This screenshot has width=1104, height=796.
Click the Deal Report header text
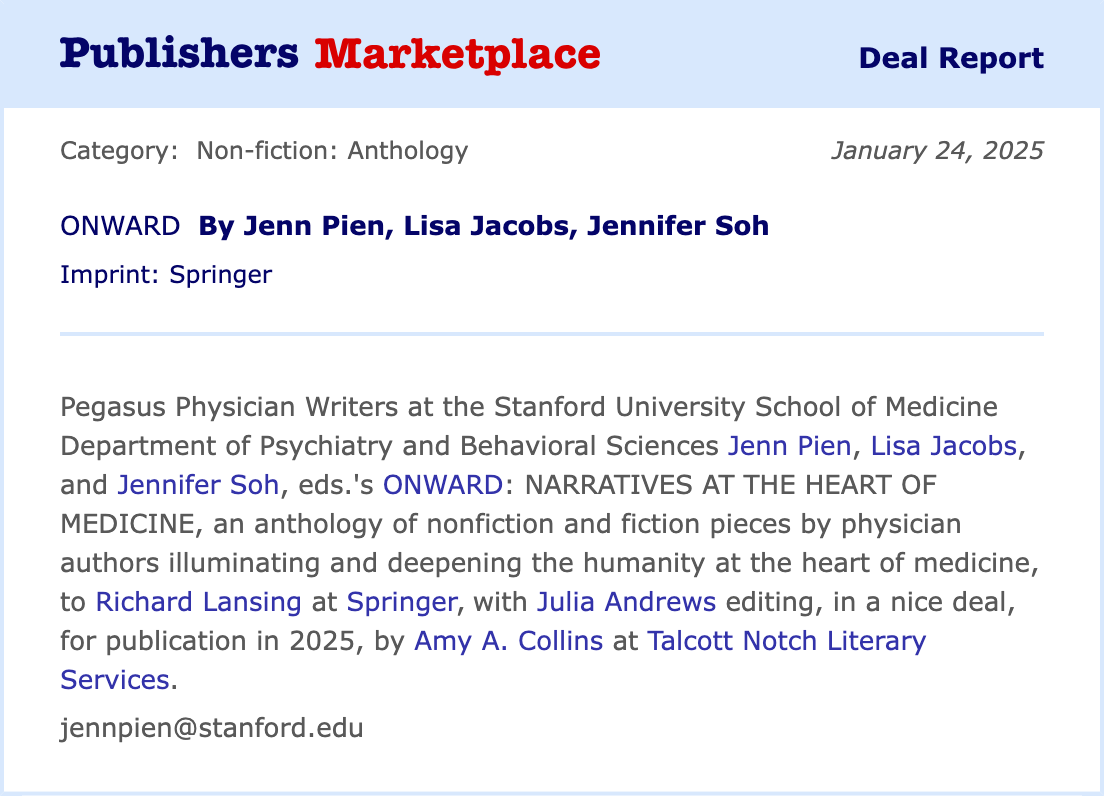pyautogui.click(x=951, y=58)
